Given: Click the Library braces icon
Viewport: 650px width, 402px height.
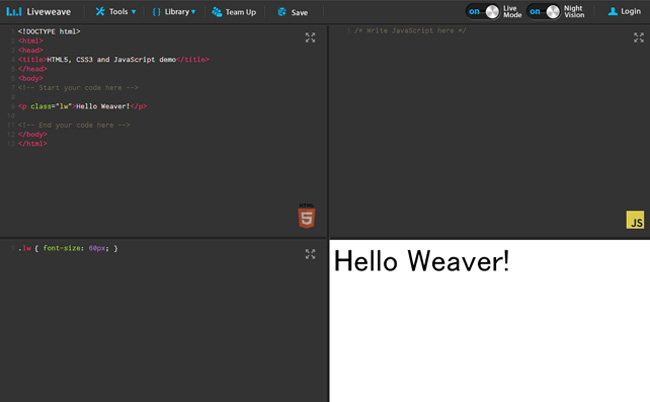Looking at the screenshot, I should [x=156, y=12].
